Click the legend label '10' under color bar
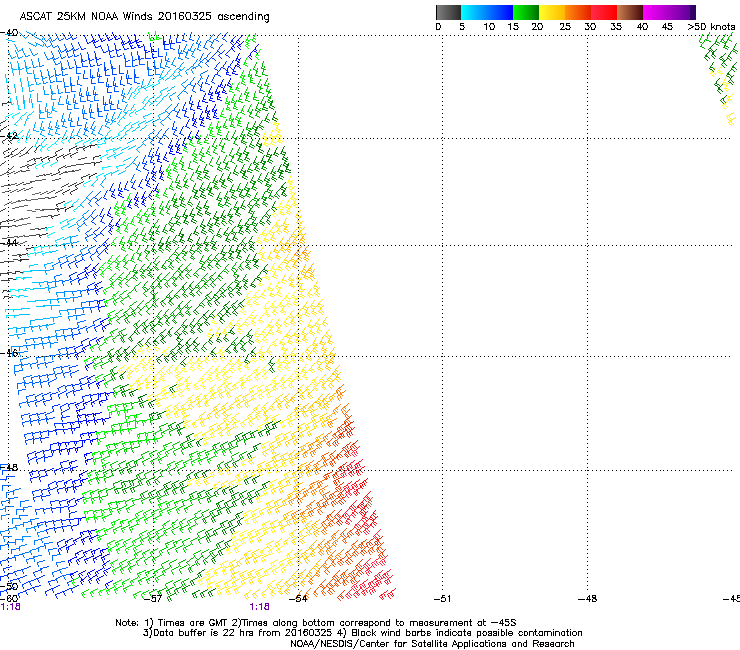740x650 pixels. [489, 27]
